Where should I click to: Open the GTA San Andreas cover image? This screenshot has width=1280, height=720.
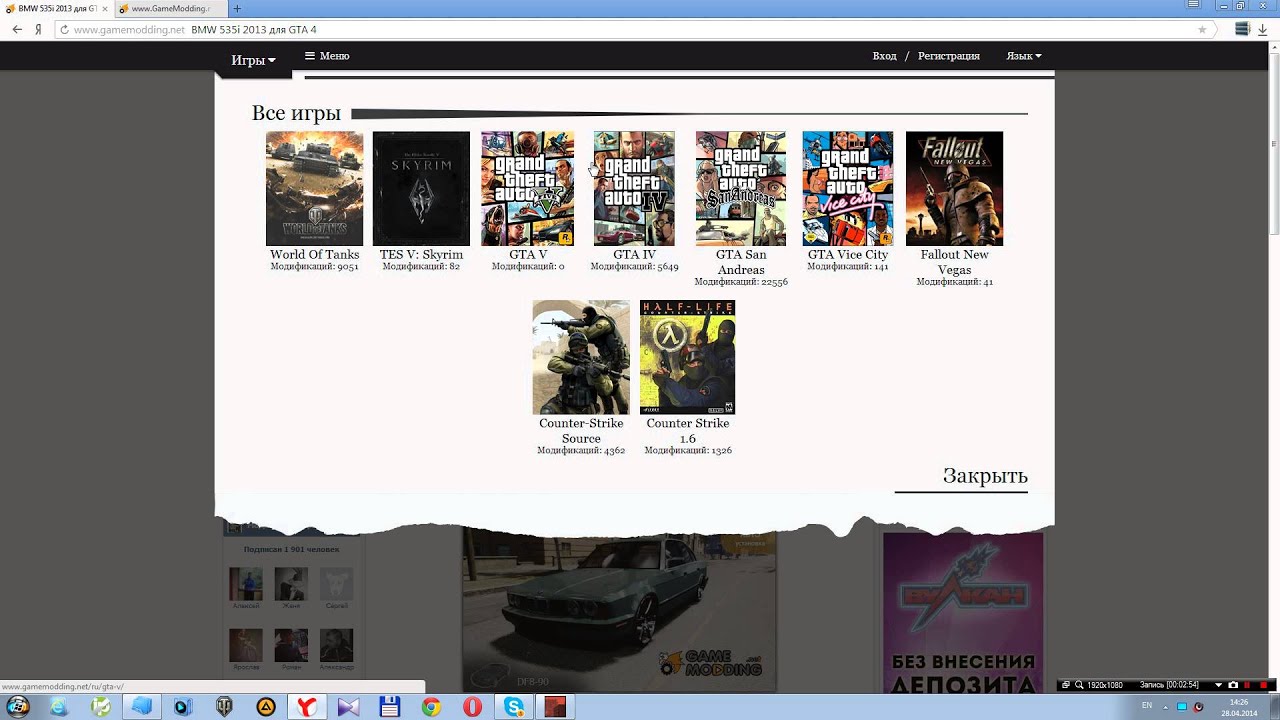tap(741, 188)
